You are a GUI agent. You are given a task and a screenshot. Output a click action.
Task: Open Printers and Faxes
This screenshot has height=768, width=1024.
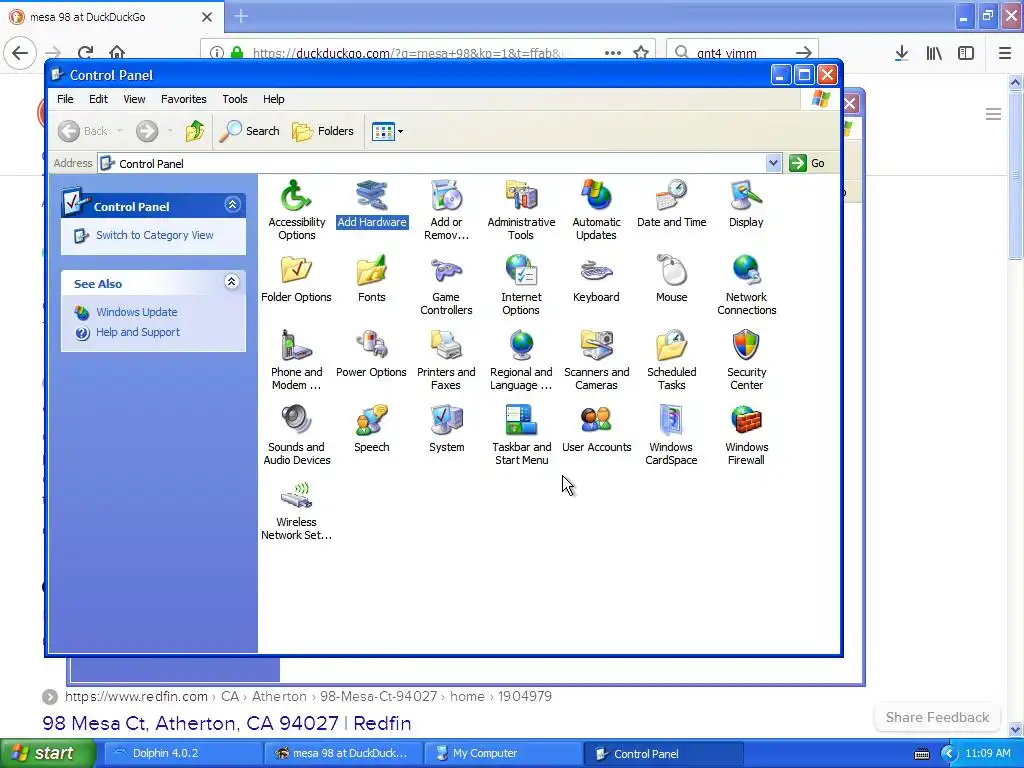pyautogui.click(x=446, y=360)
